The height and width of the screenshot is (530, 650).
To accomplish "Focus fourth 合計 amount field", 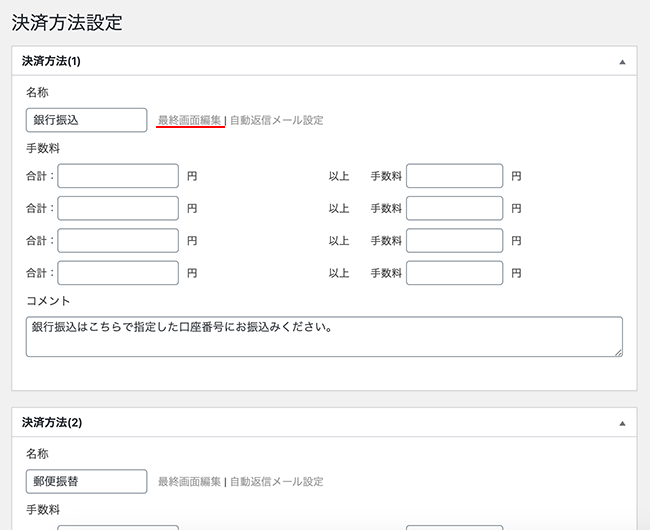I will [x=118, y=273].
